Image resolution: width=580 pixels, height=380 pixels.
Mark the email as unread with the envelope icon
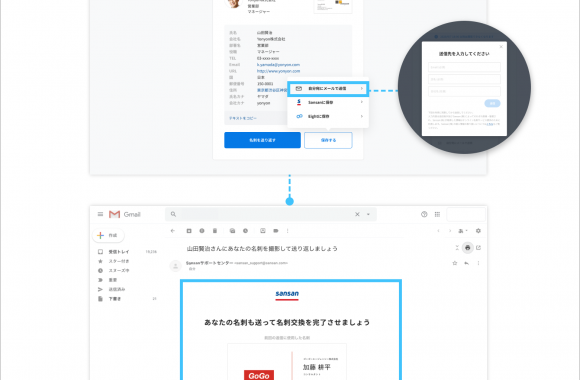pyautogui.click(x=232, y=231)
